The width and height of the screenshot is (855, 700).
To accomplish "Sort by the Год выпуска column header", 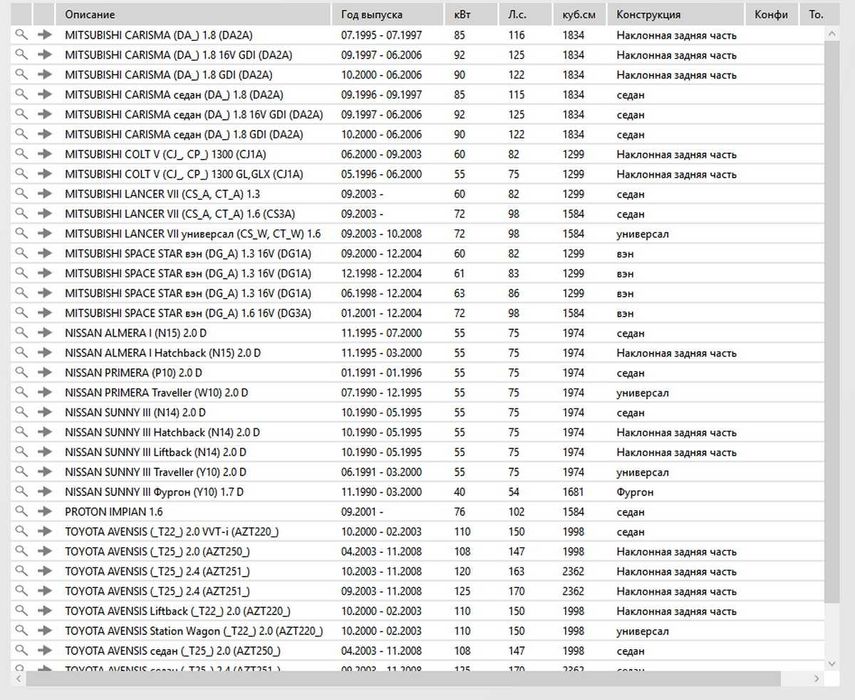I will coord(387,15).
